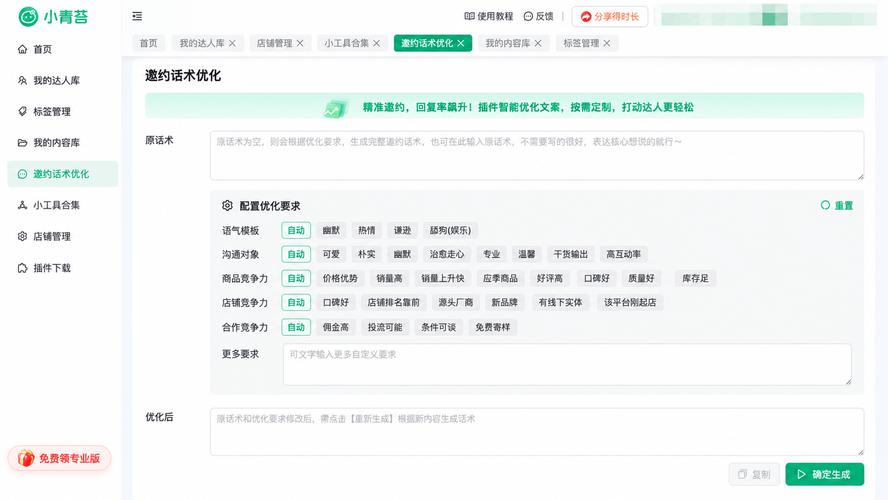Image resolution: width=888 pixels, height=500 pixels.
Task: Select the 免费寄样 tag
Action: [x=493, y=327]
